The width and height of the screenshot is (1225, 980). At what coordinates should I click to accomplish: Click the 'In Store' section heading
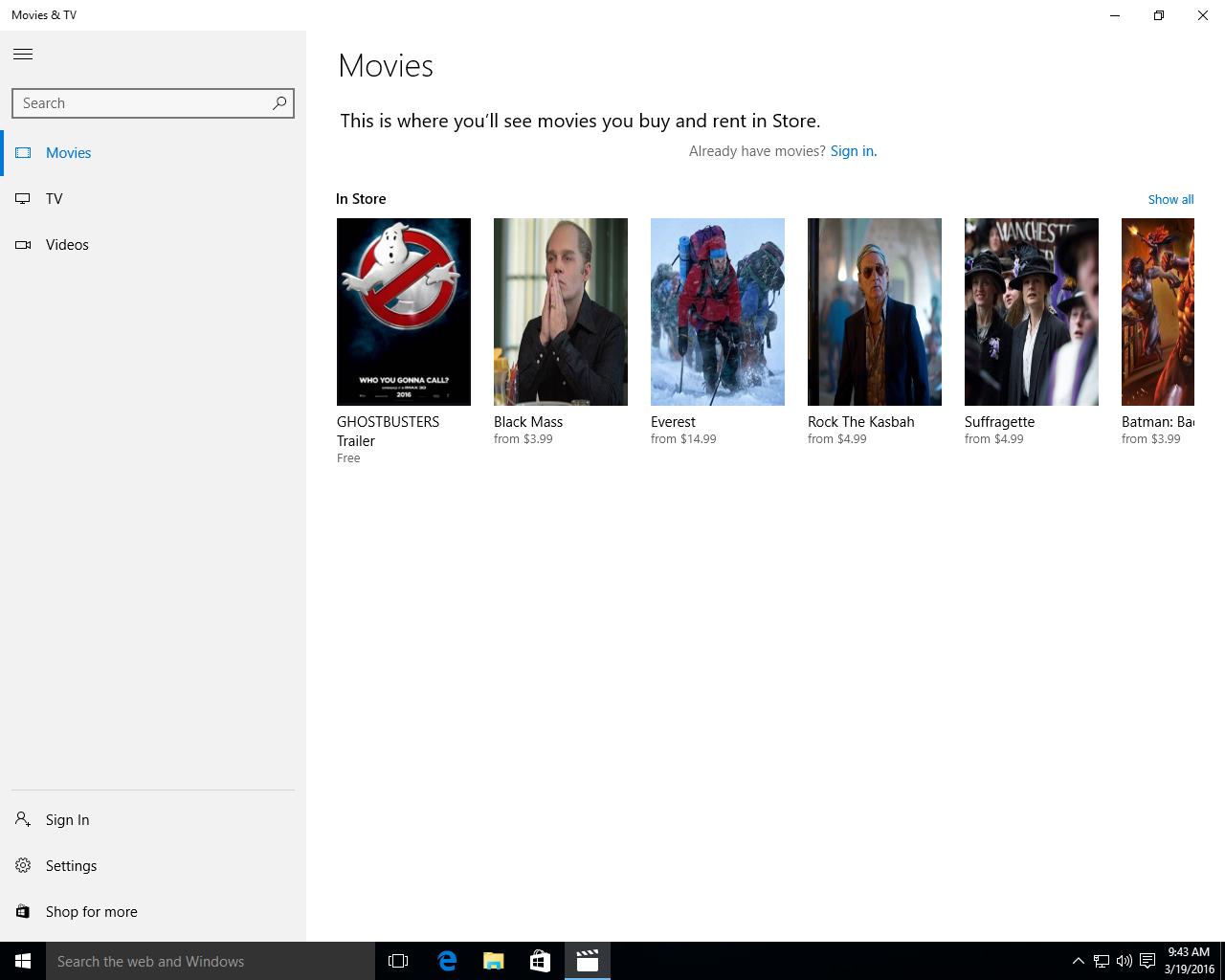coord(361,198)
